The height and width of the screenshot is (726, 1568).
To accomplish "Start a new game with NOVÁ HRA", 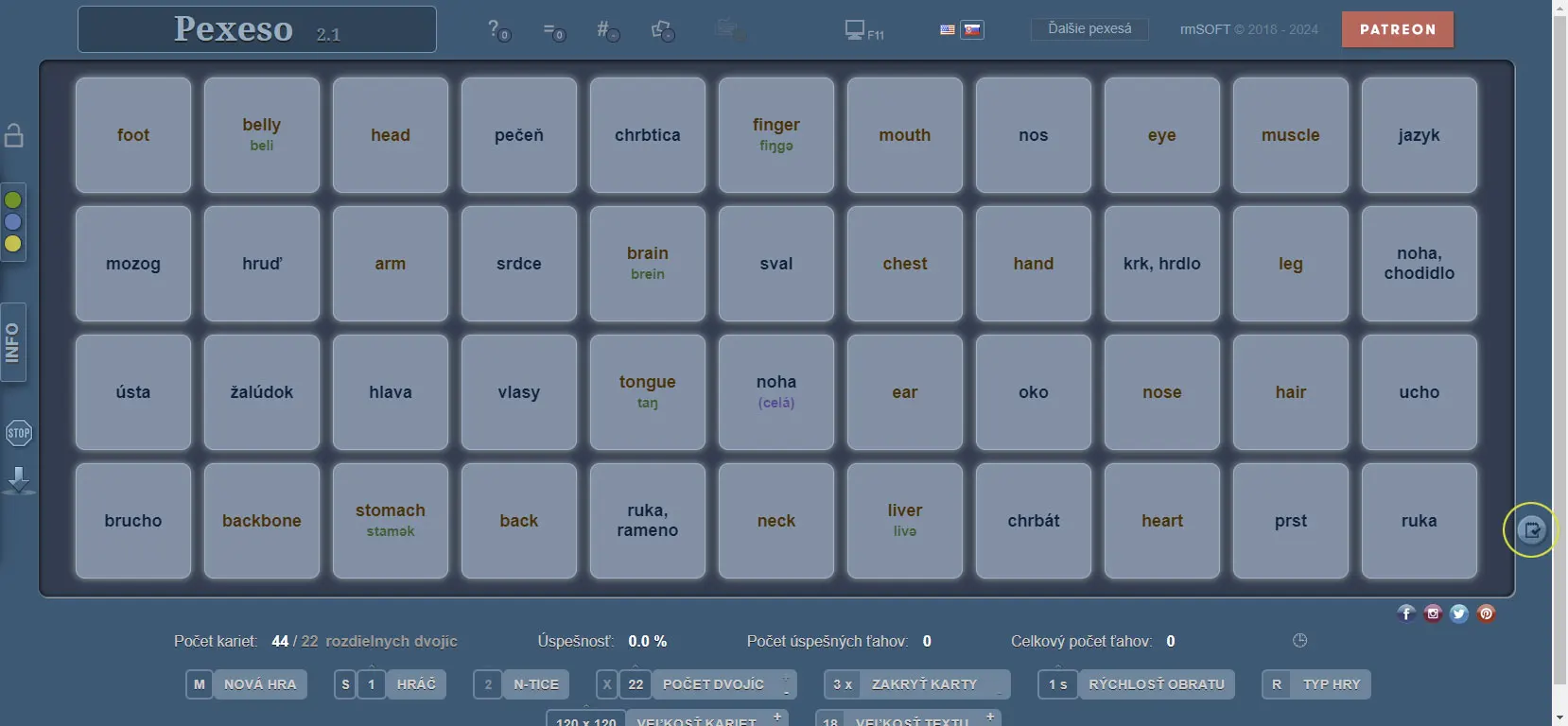I will [259, 684].
